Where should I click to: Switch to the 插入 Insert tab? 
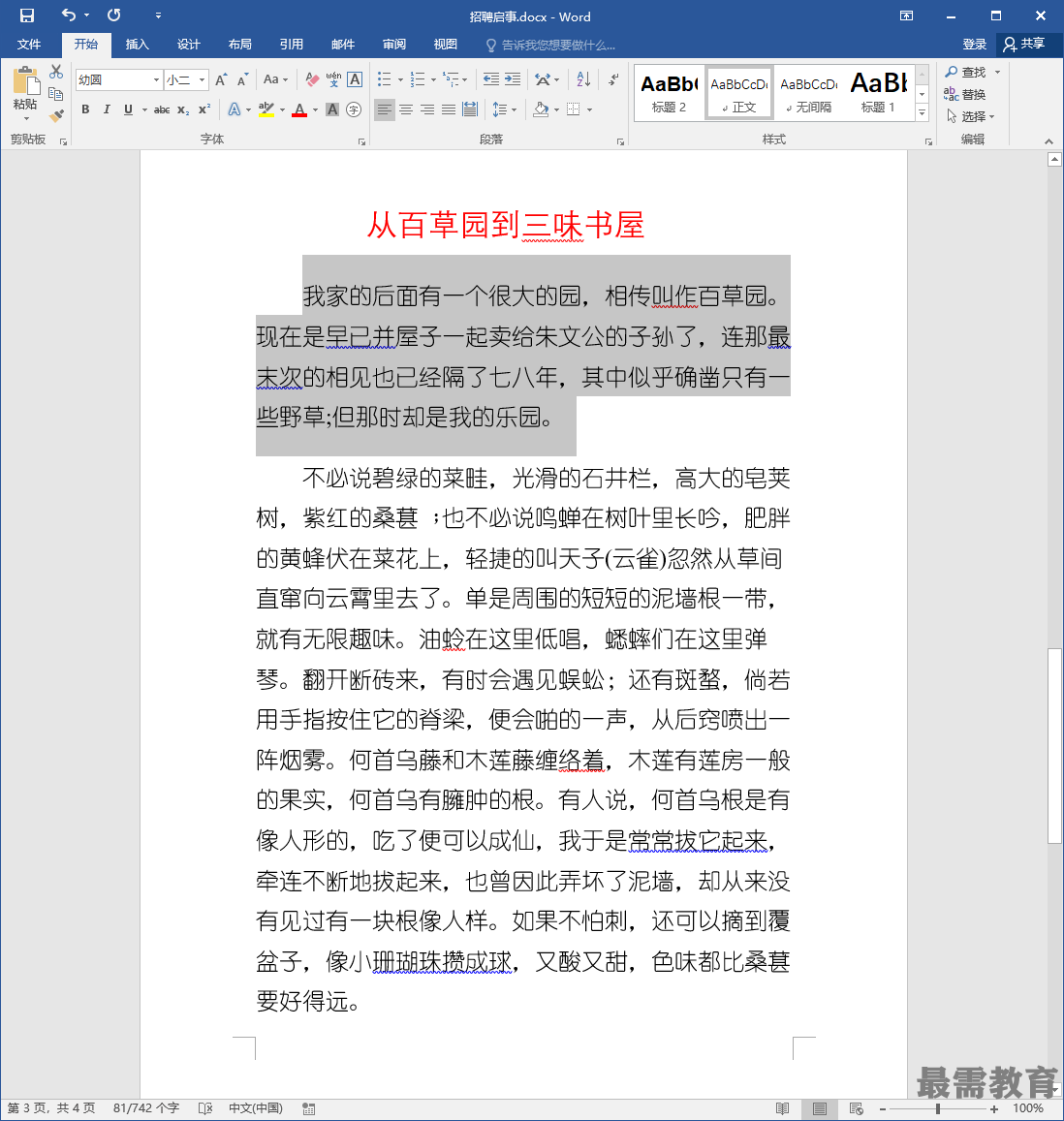138,45
